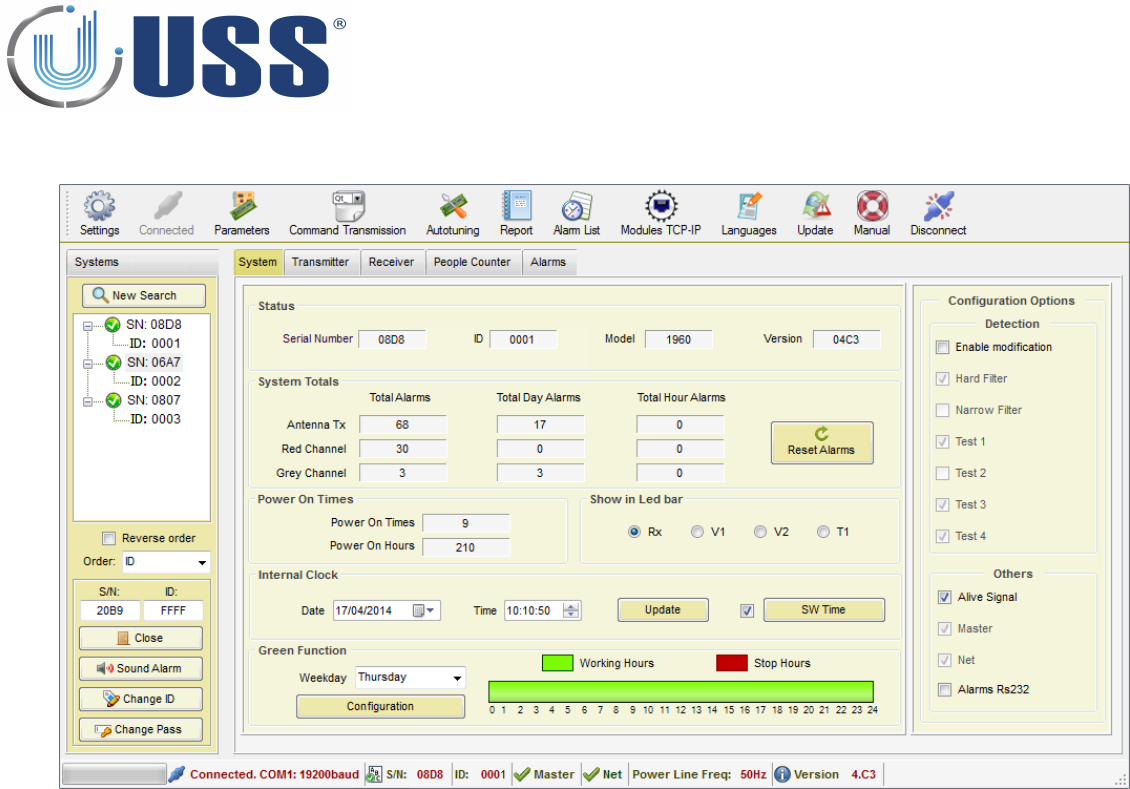The height and width of the screenshot is (789, 1130).
Task: Switch to the Transmitter tab
Action: pyautogui.click(x=320, y=262)
